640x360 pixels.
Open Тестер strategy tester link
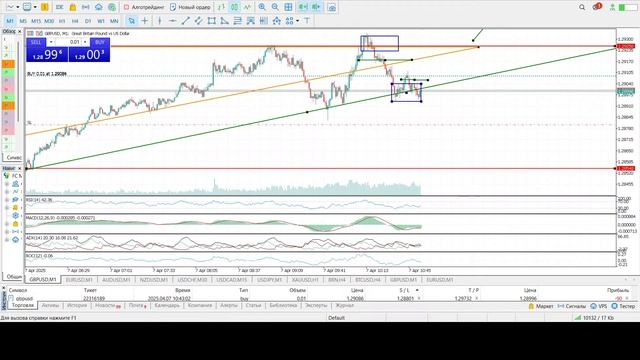(x=623, y=306)
